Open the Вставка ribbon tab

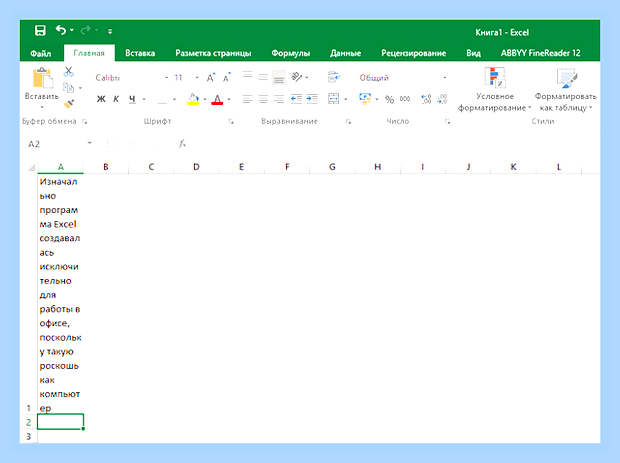(x=140, y=53)
